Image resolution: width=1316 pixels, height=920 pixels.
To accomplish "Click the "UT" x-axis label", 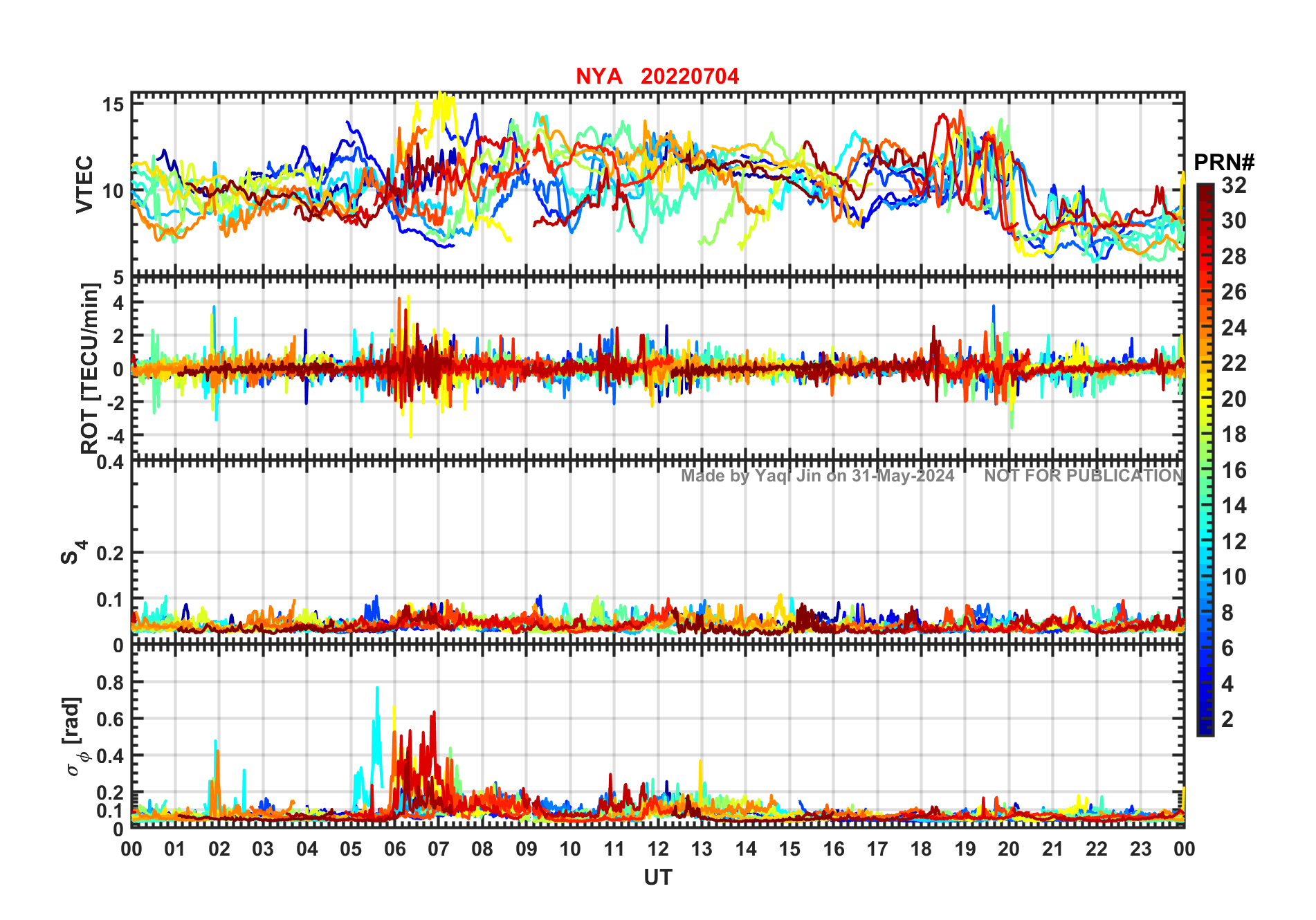I will point(658,878).
